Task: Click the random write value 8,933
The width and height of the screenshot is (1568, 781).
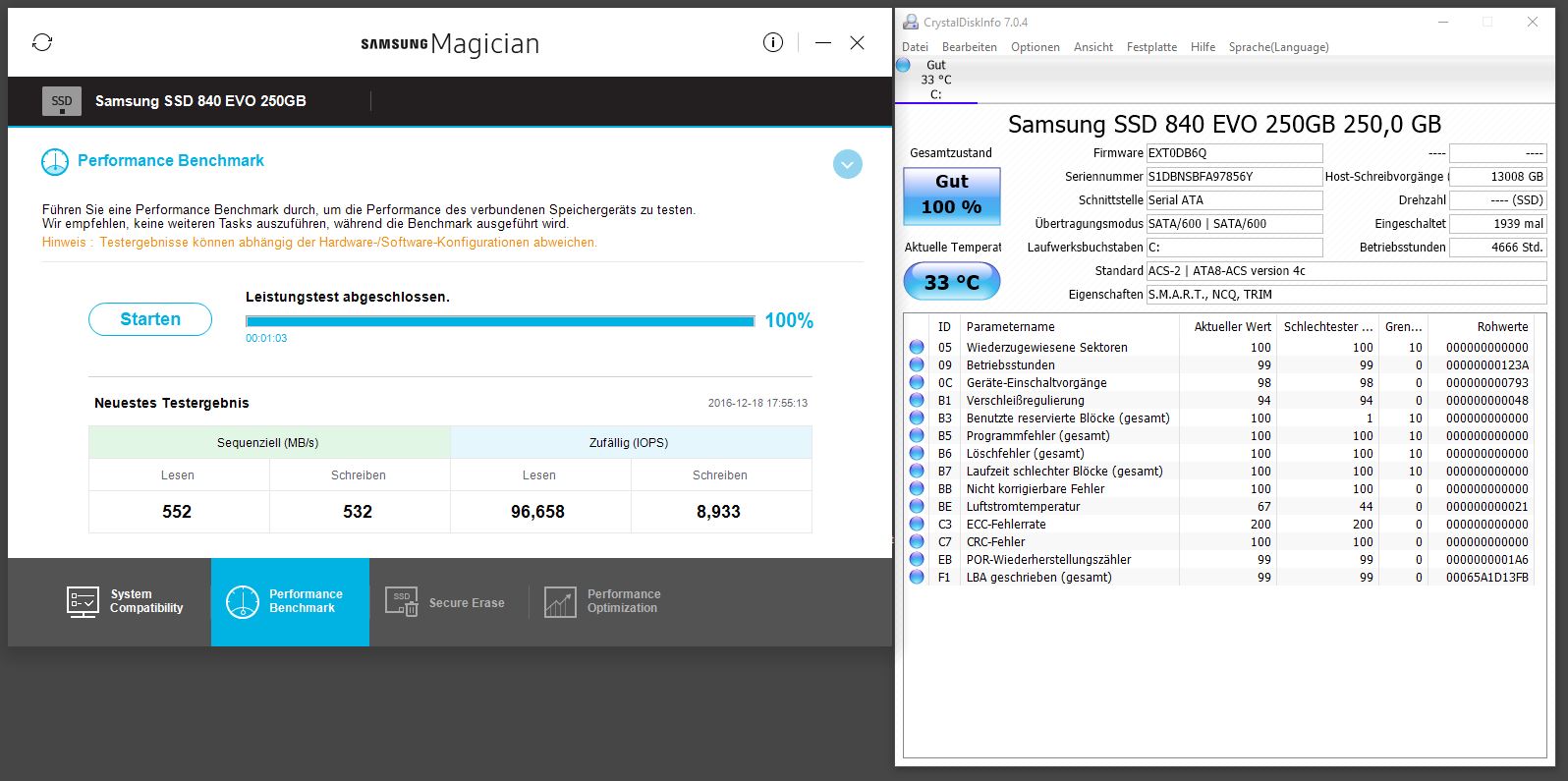Action: [719, 512]
